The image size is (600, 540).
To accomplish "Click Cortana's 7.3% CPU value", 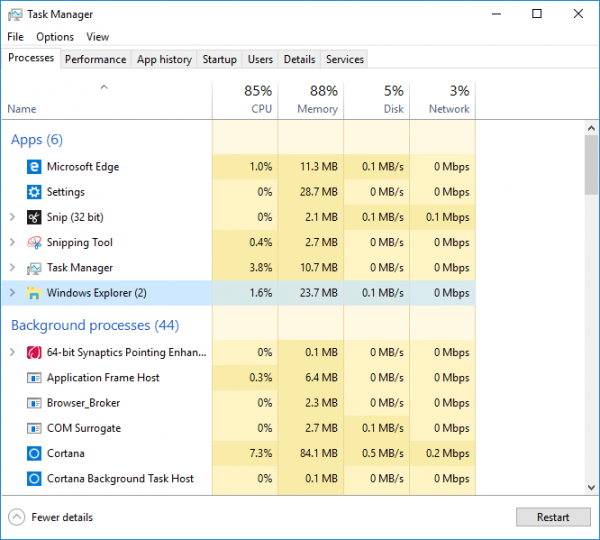I will click(x=261, y=454).
